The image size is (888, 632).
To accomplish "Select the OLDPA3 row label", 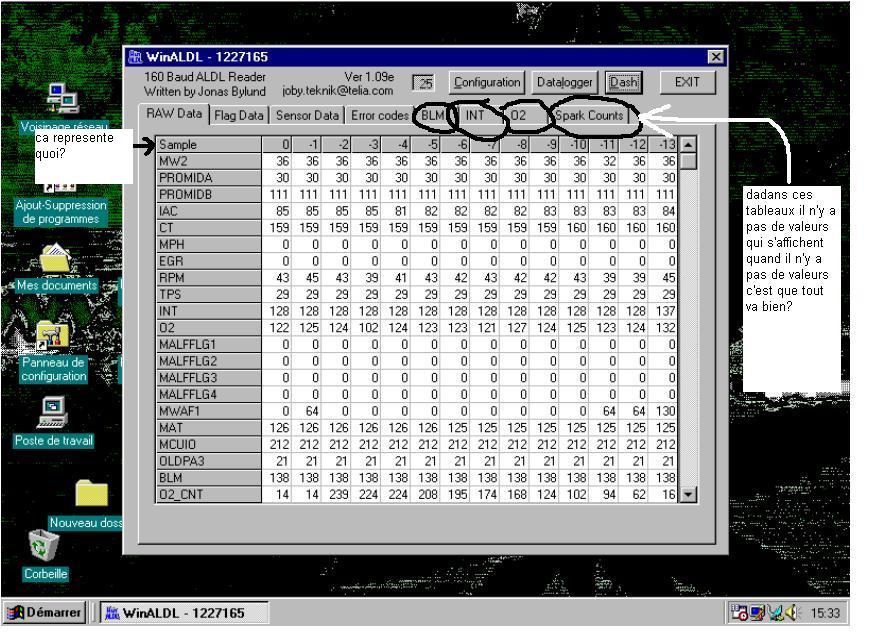I will pos(208,461).
